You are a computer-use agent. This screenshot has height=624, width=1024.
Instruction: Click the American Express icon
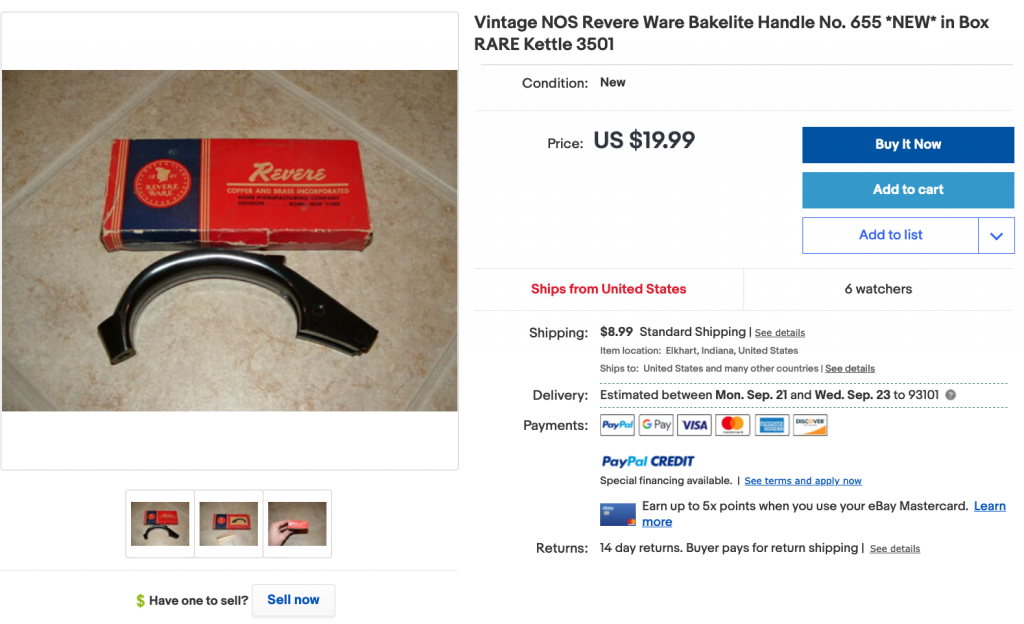pos(771,426)
